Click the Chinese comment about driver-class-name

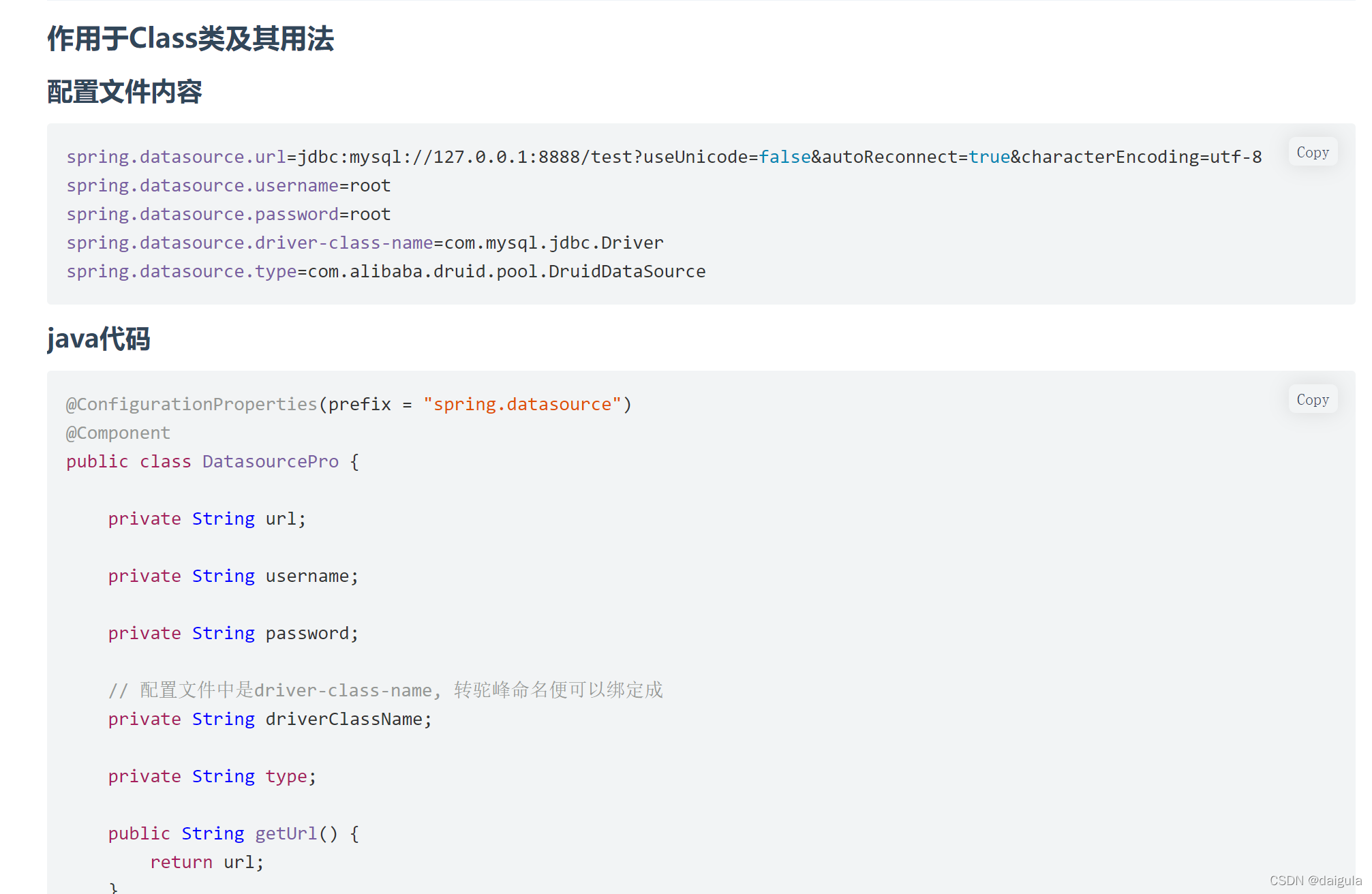[385, 690]
